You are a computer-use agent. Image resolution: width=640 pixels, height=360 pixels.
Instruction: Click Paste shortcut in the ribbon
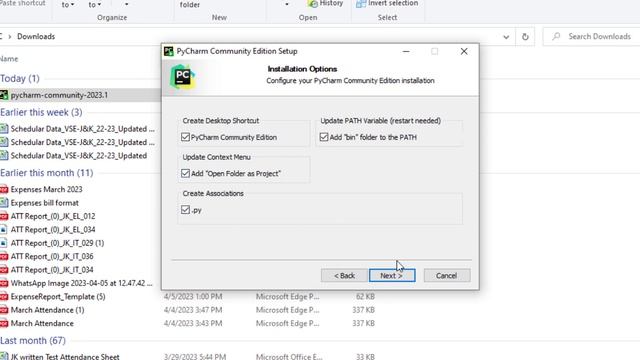click(x=23, y=4)
